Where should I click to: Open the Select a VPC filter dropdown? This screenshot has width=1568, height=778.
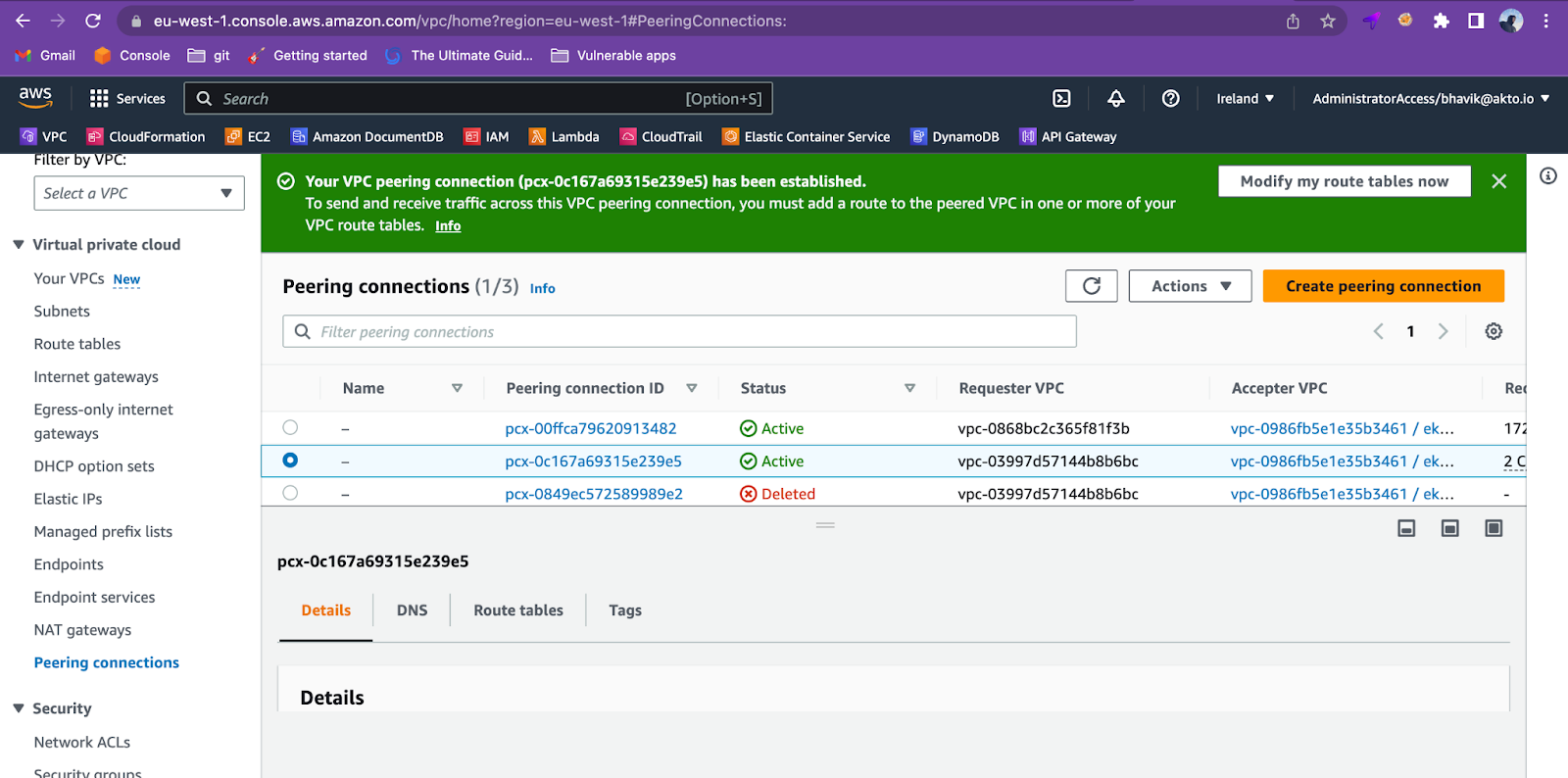(x=139, y=193)
